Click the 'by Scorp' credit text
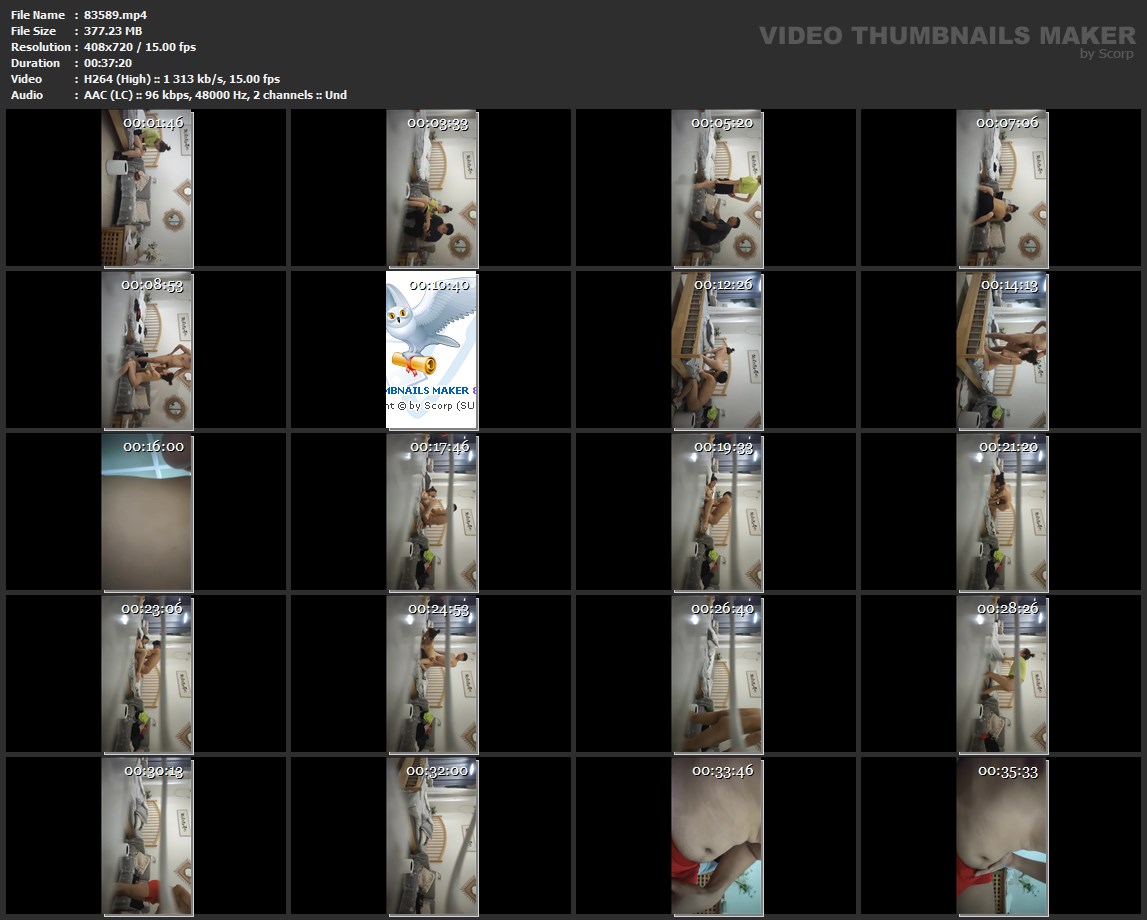The width and height of the screenshot is (1147, 920). (1106, 54)
